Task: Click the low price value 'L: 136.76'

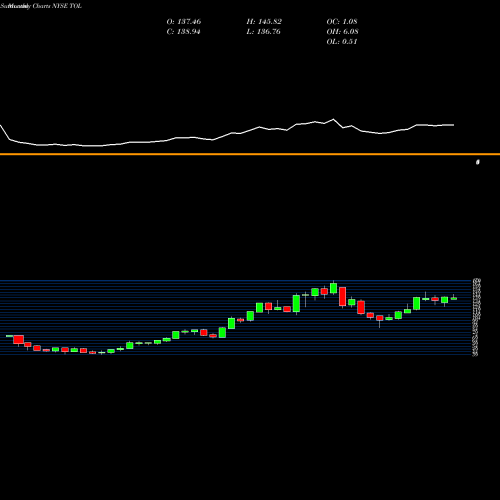Action: click(x=263, y=32)
